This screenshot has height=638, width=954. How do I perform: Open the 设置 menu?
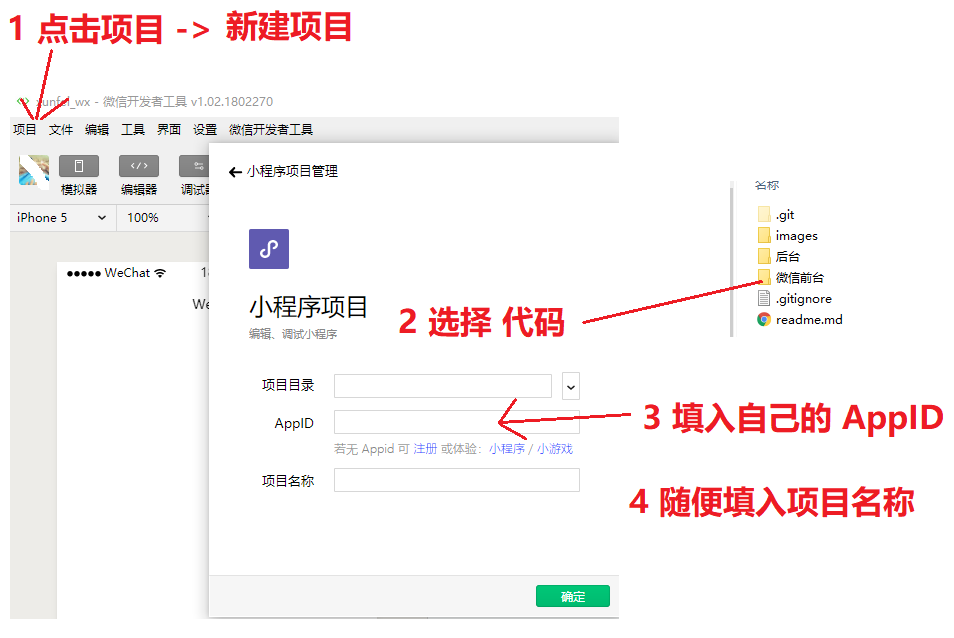[205, 130]
